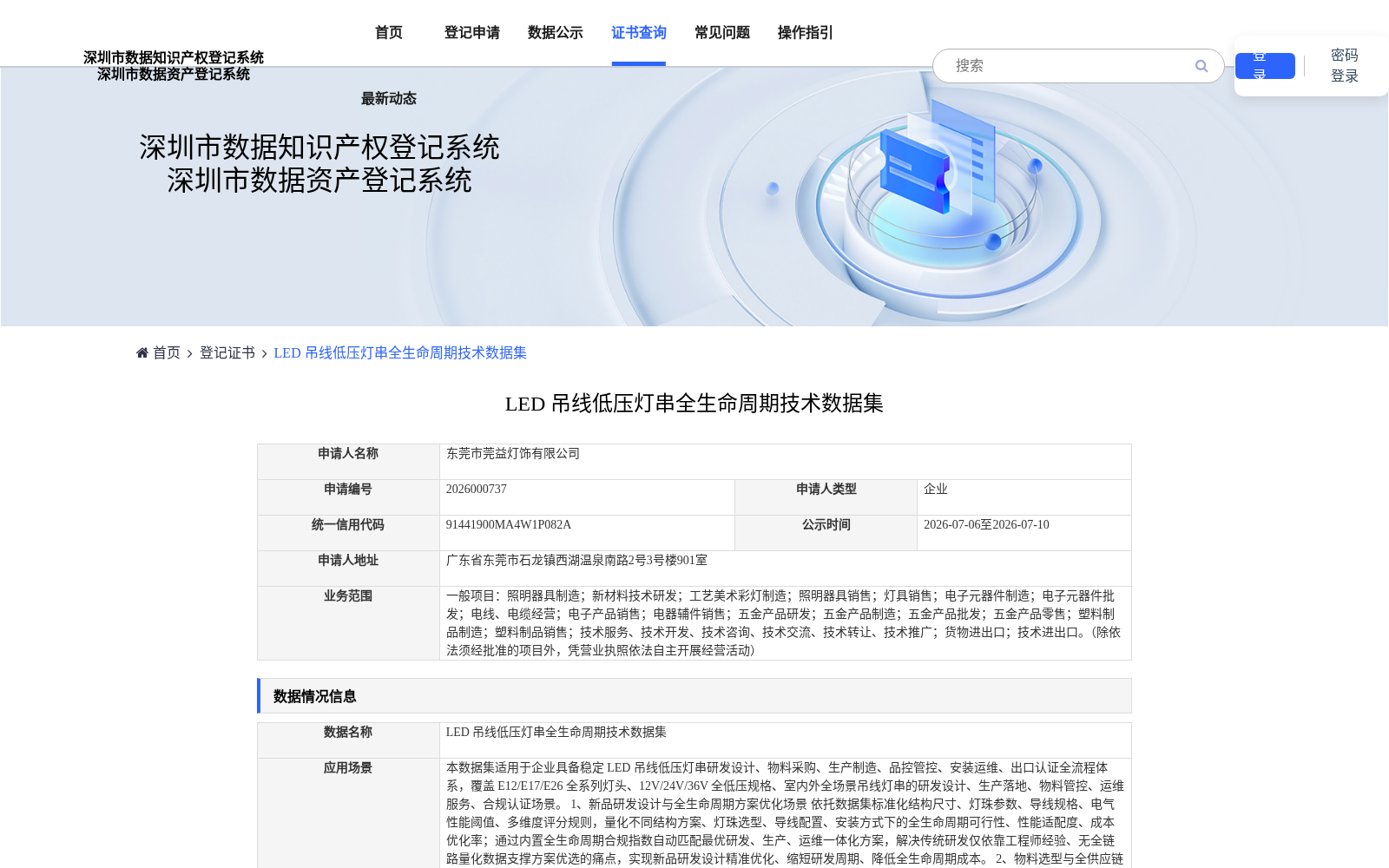The width and height of the screenshot is (1389, 868).
Task: Go to 登记证书 breadcrumb link
Action: 227,352
